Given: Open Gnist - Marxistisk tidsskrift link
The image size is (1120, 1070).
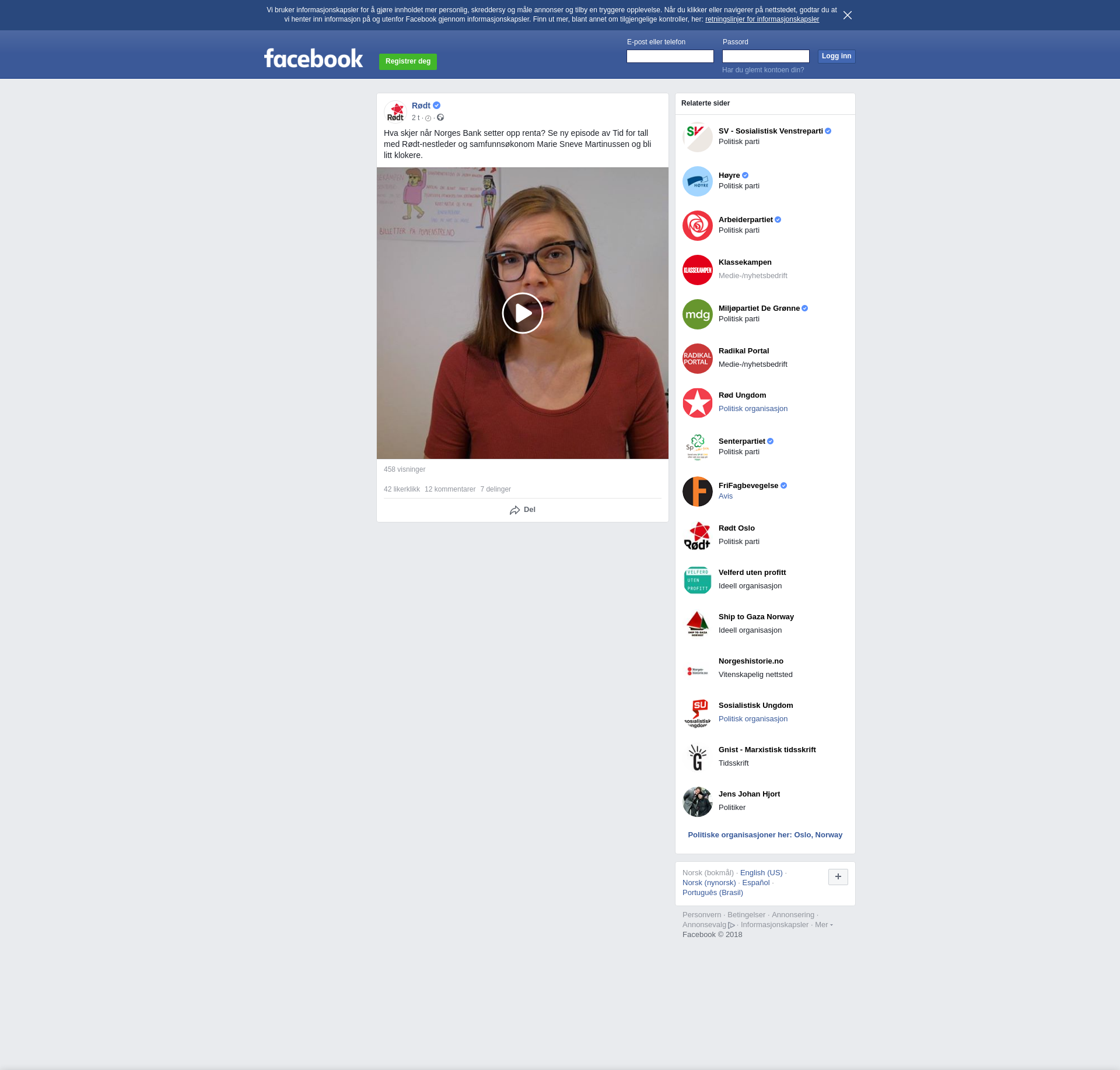Looking at the screenshot, I should pos(767,750).
